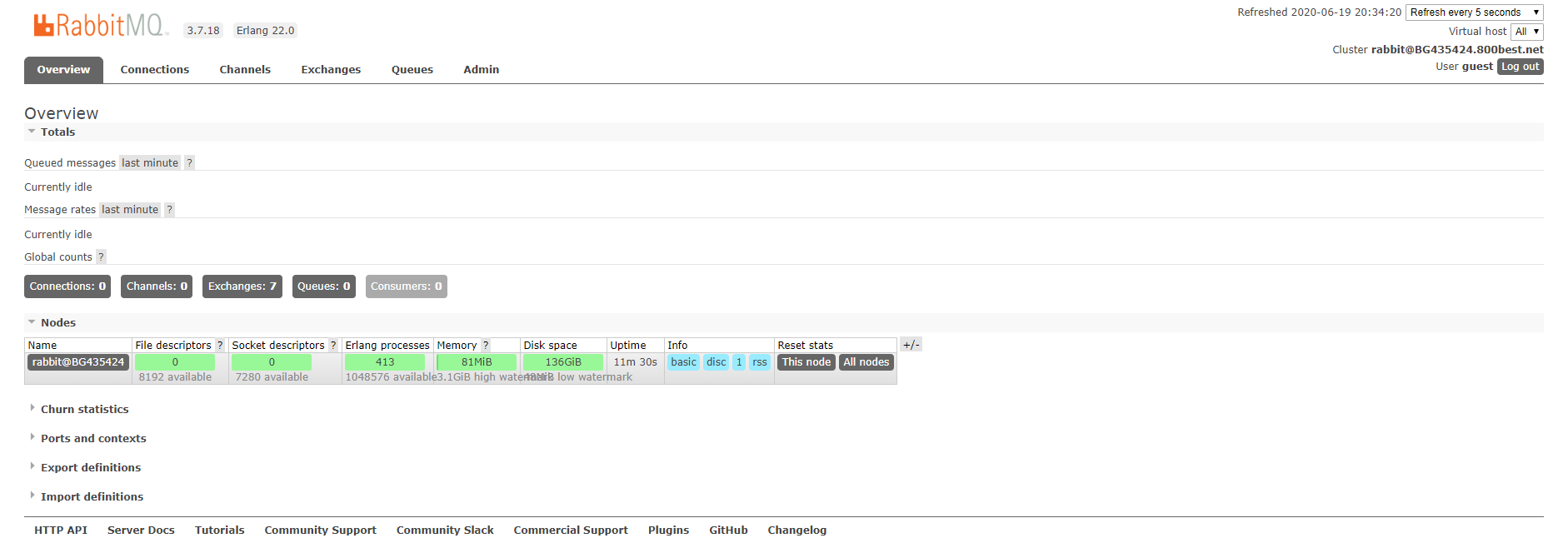Image resolution: width=1568 pixels, height=538 pixels.
Task: Open the GitHub link
Action: click(729, 530)
